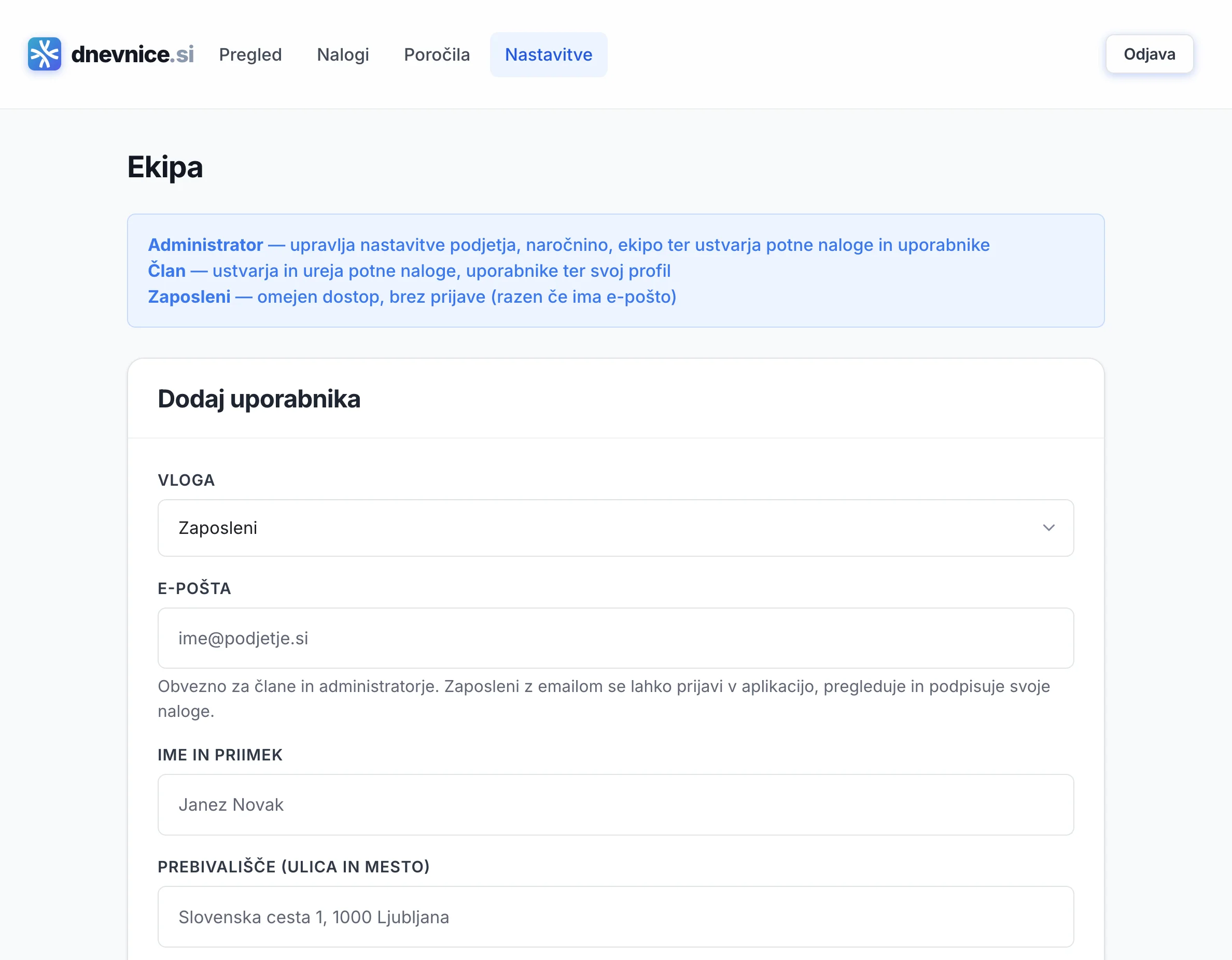1232x960 pixels.
Task: Click the Dodaj uporabnika card heading
Action: [x=259, y=399]
